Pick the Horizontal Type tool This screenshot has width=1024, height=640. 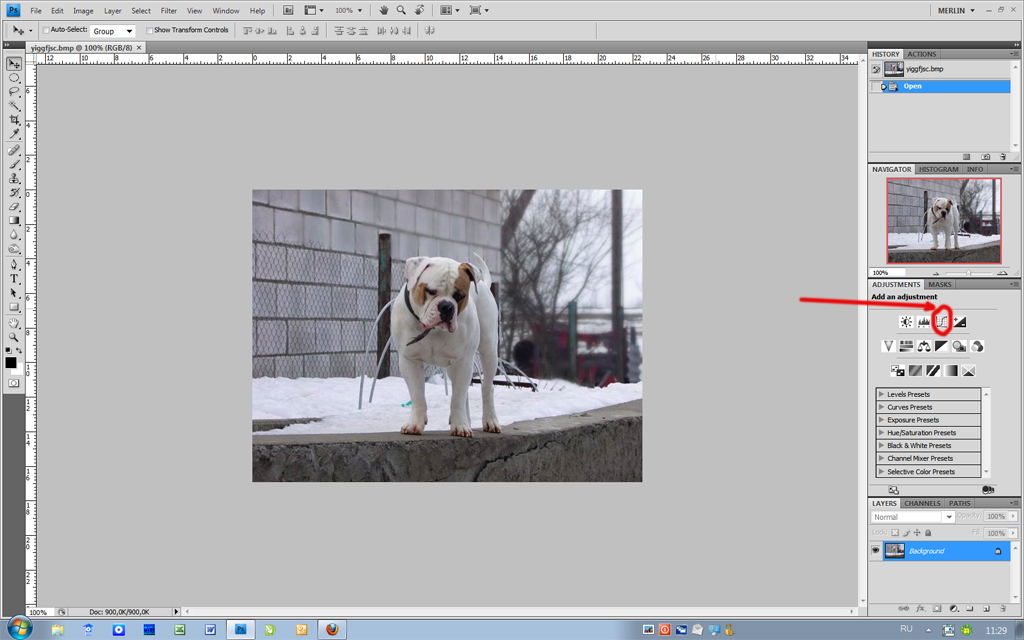(x=14, y=279)
